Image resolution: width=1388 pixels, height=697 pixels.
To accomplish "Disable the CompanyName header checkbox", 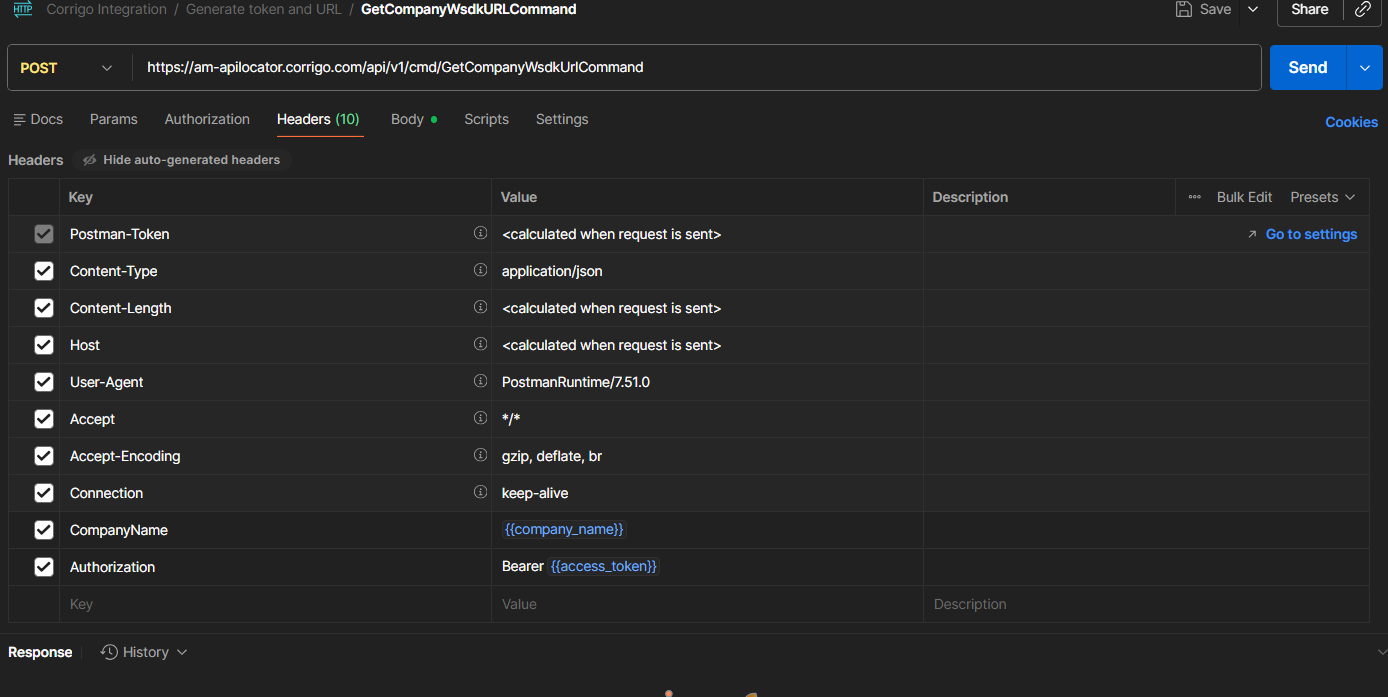I will (44, 530).
